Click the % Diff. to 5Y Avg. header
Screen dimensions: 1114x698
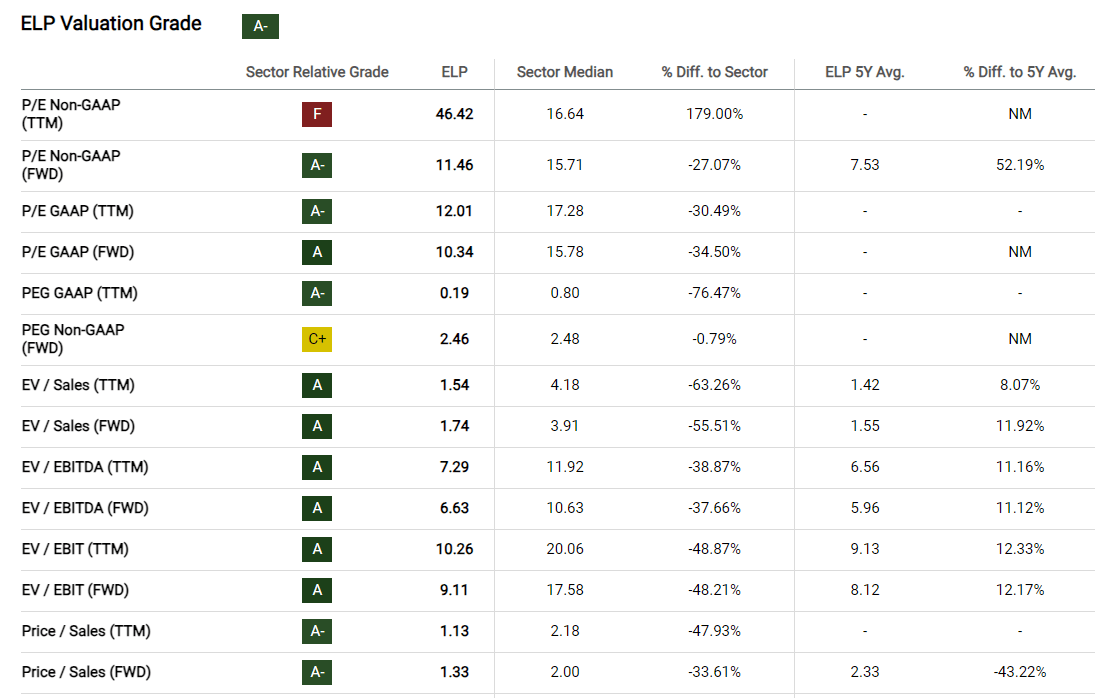coord(1020,72)
